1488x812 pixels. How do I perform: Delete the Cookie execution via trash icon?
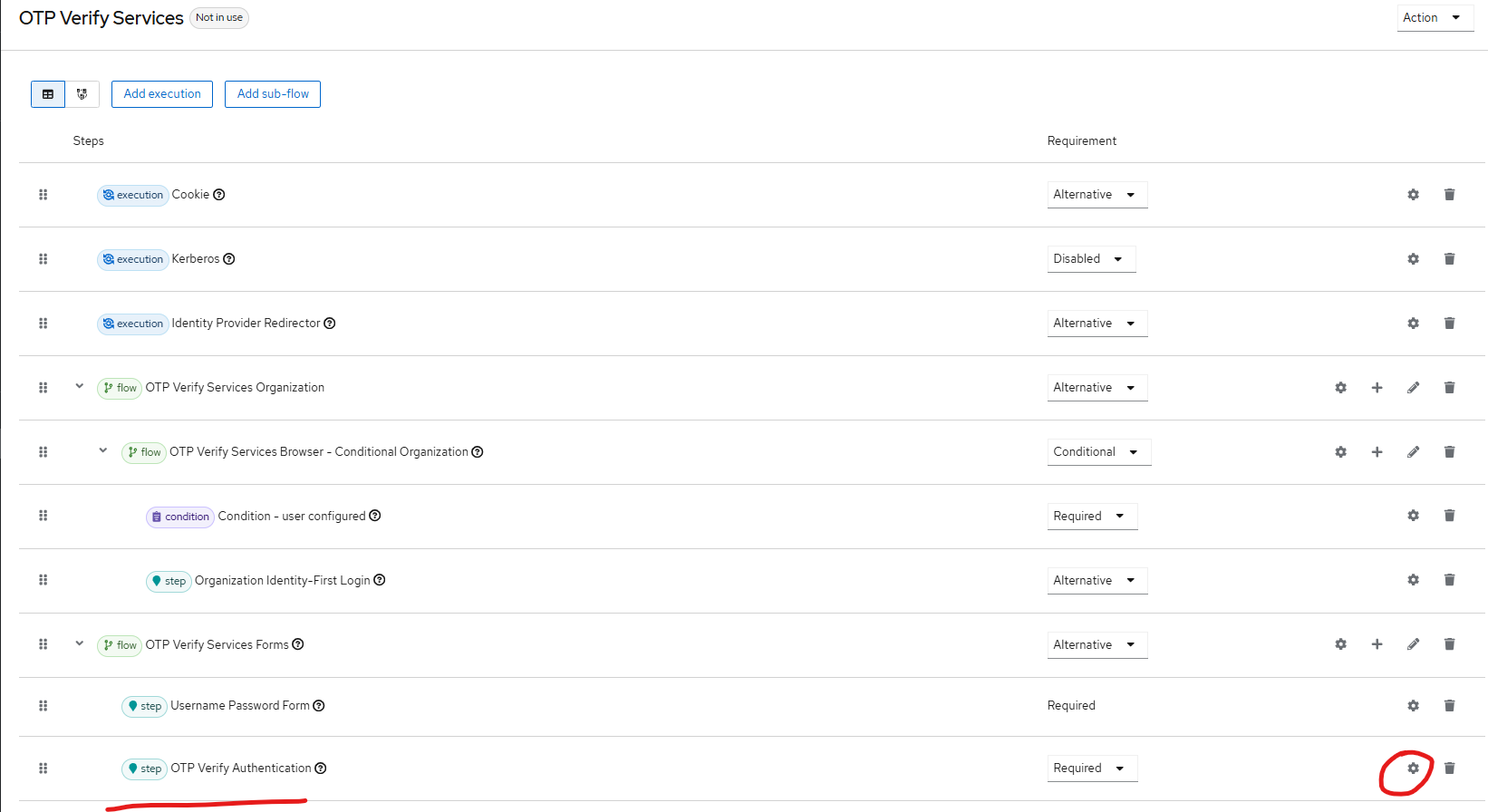1449,195
